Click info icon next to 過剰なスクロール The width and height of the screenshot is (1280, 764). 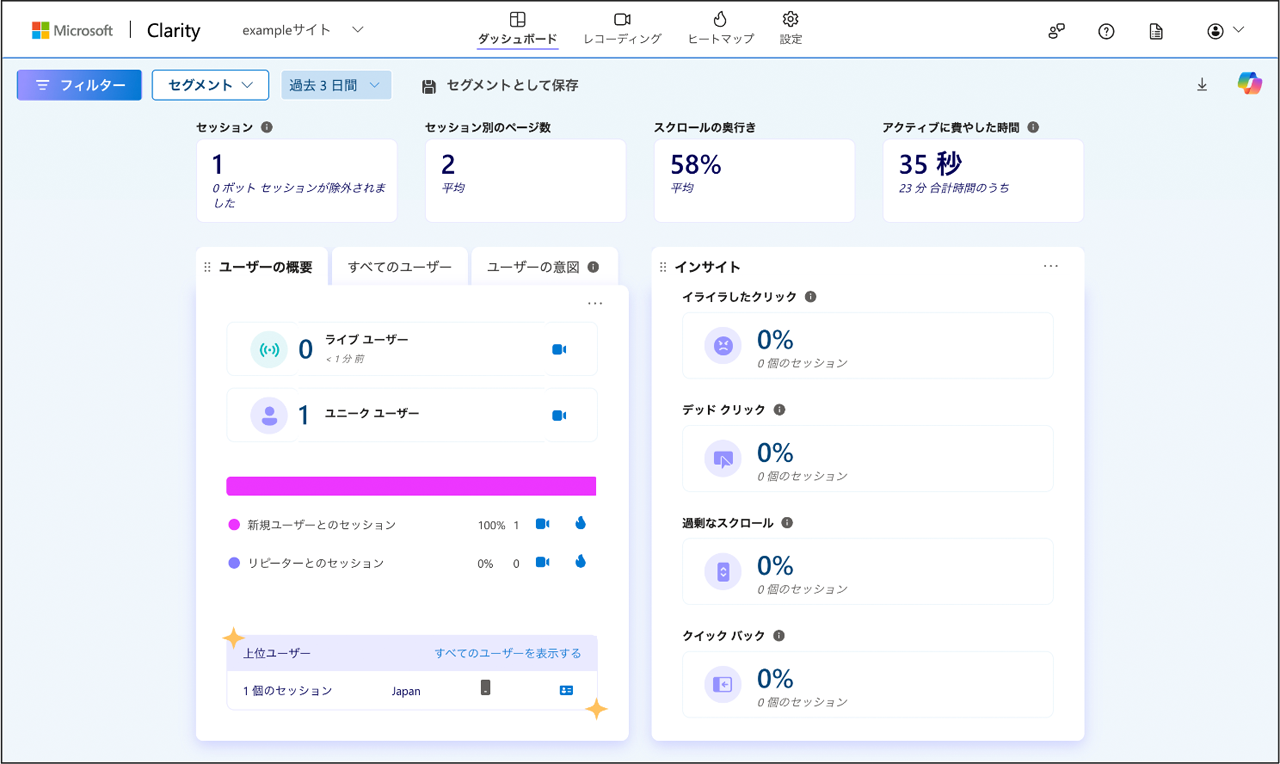(x=787, y=523)
